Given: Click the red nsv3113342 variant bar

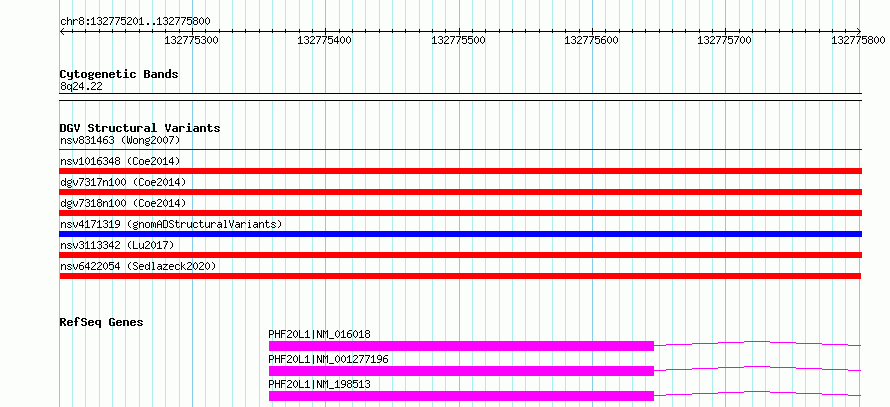Looking at the screenshot, I should tap(460, 255).
